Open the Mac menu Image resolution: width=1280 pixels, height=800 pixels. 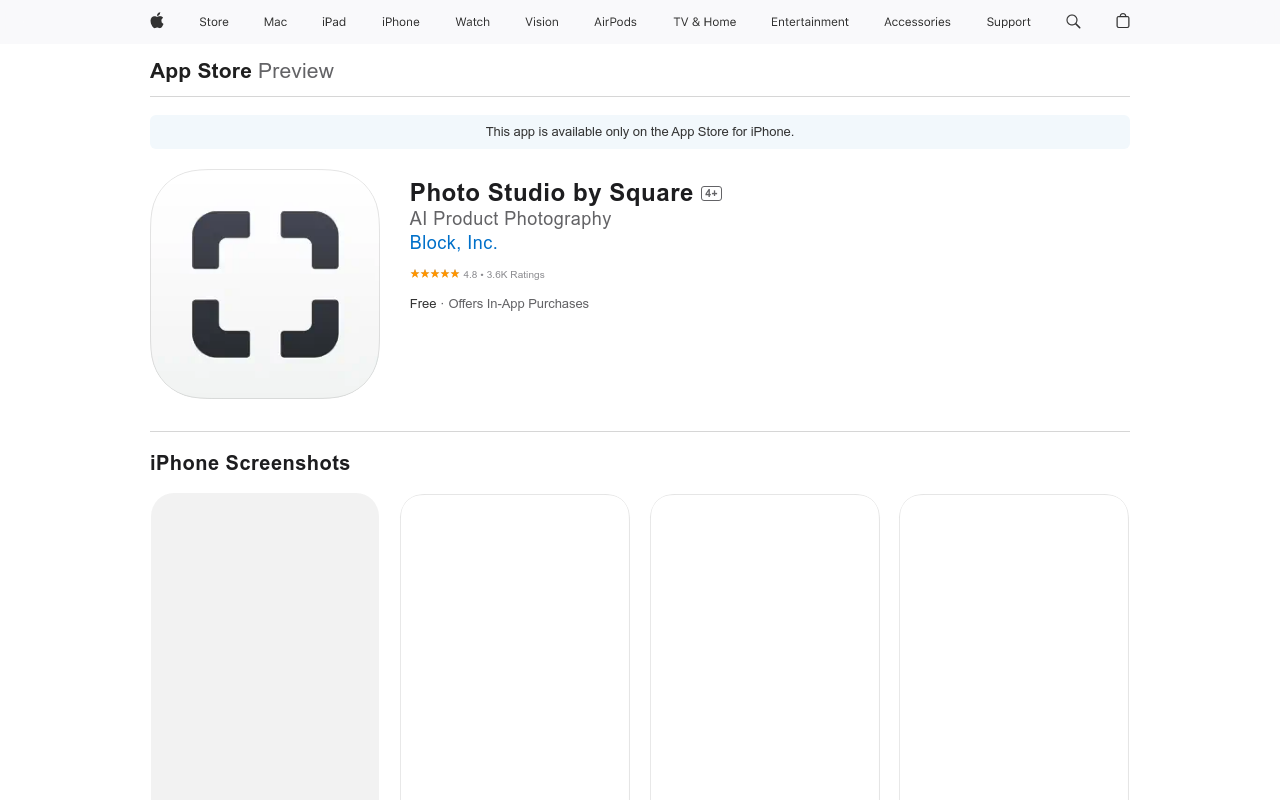(x=275, y=22)
